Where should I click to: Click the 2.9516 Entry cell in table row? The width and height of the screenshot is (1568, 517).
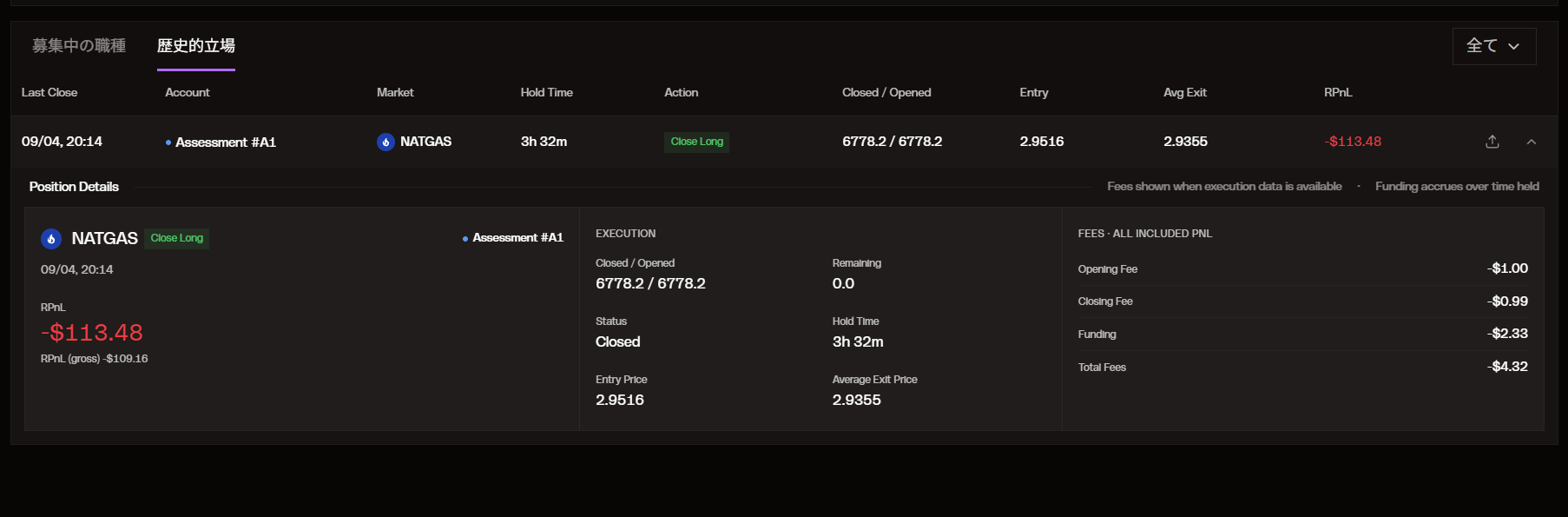pyautogui.click(x=1042, y=142)
